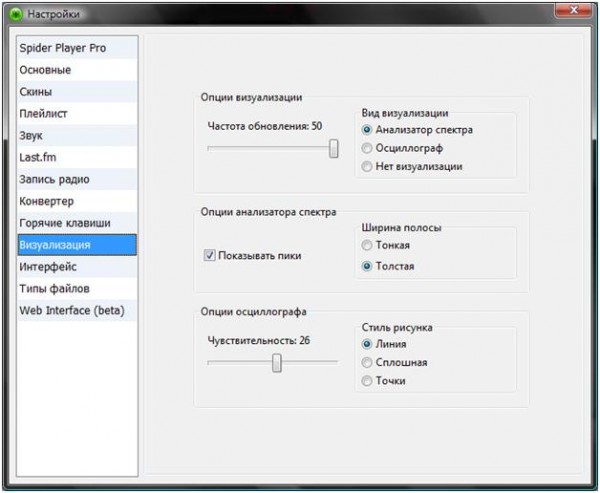Click the green Spider Player title bar icon
Viewport: 600px width, 493px height.
(16, 15)
